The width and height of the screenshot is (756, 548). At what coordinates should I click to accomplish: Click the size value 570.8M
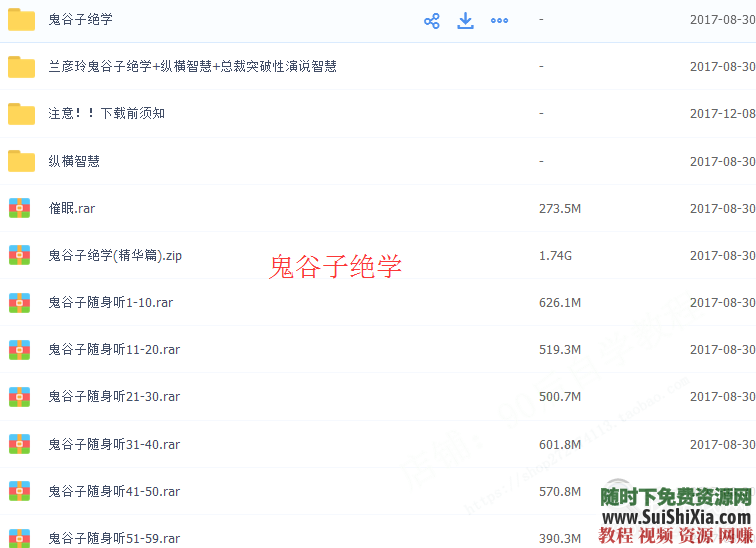click(560, 492)
